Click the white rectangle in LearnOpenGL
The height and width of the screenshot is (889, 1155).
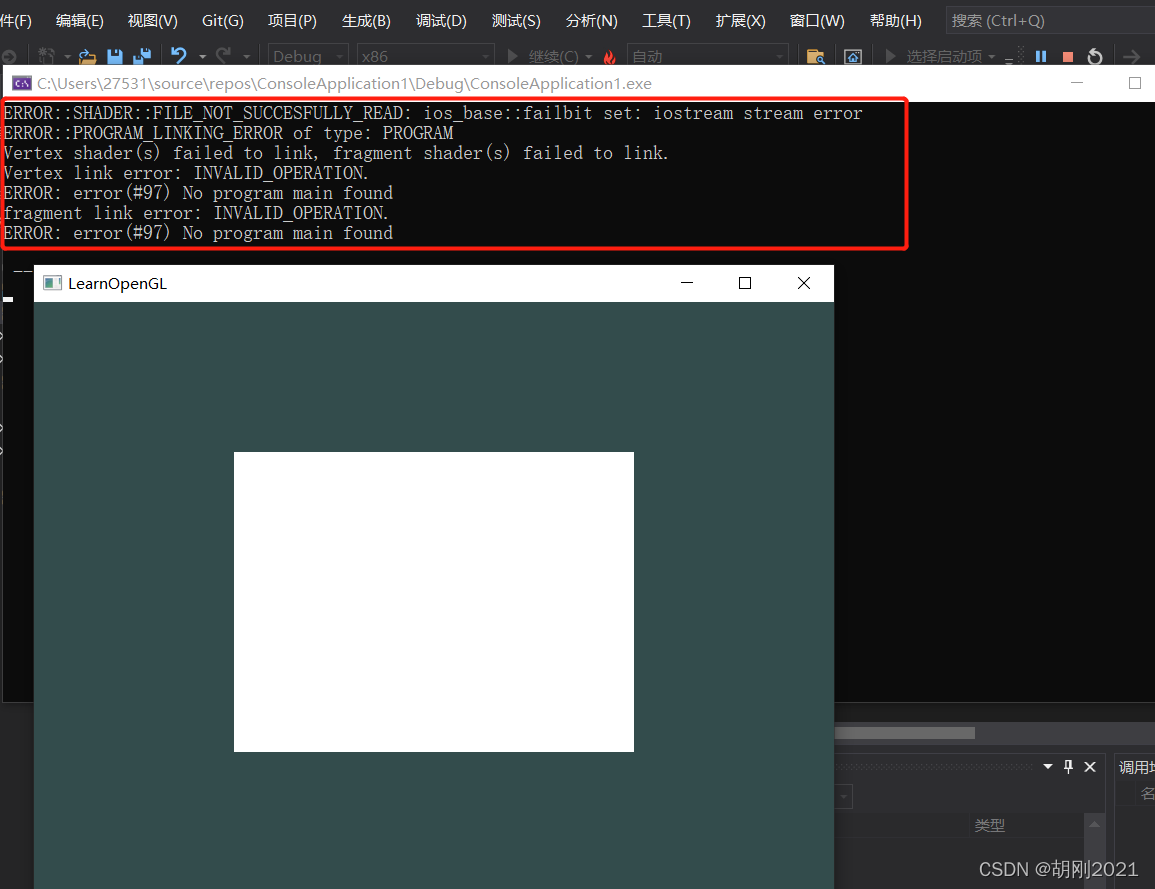(x=434, y=602)
